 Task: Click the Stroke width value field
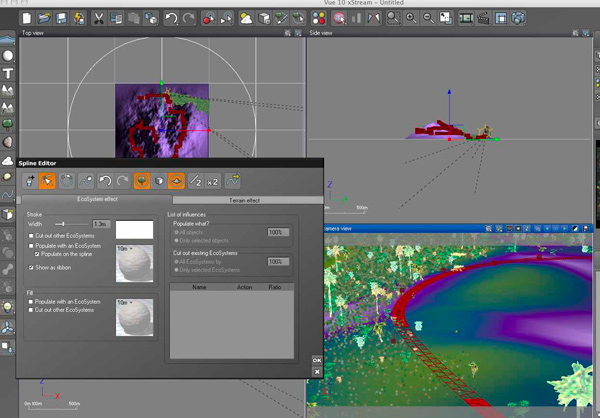100,224
